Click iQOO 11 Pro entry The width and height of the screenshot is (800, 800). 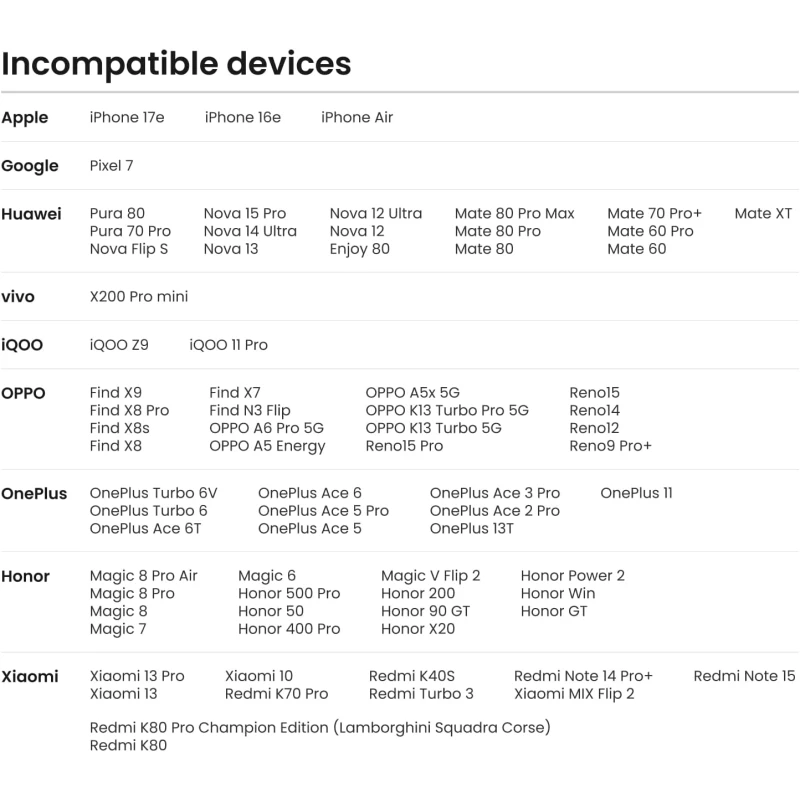[228, 345]
